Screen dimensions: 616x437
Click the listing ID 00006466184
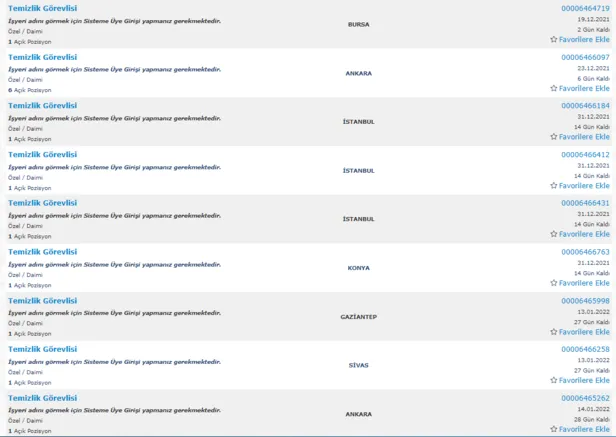[x=585, y=105]
